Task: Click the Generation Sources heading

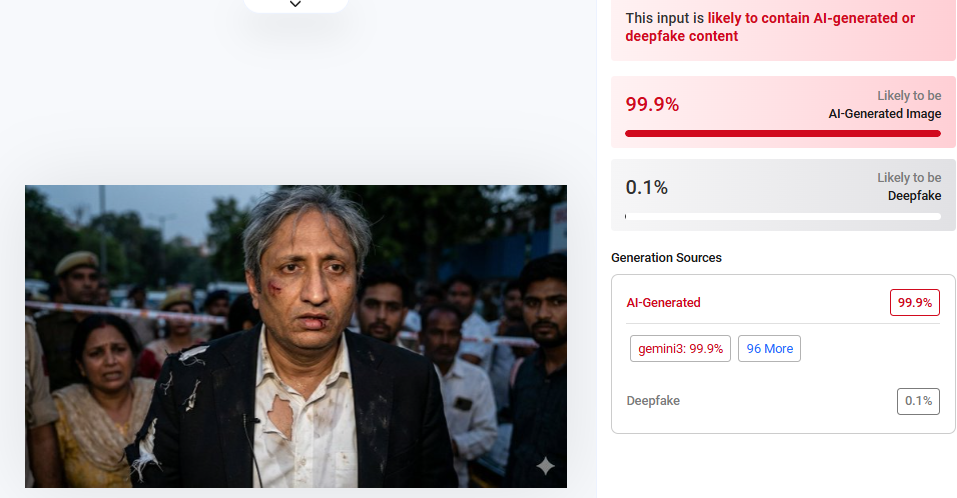Action: tap(666, 257)
